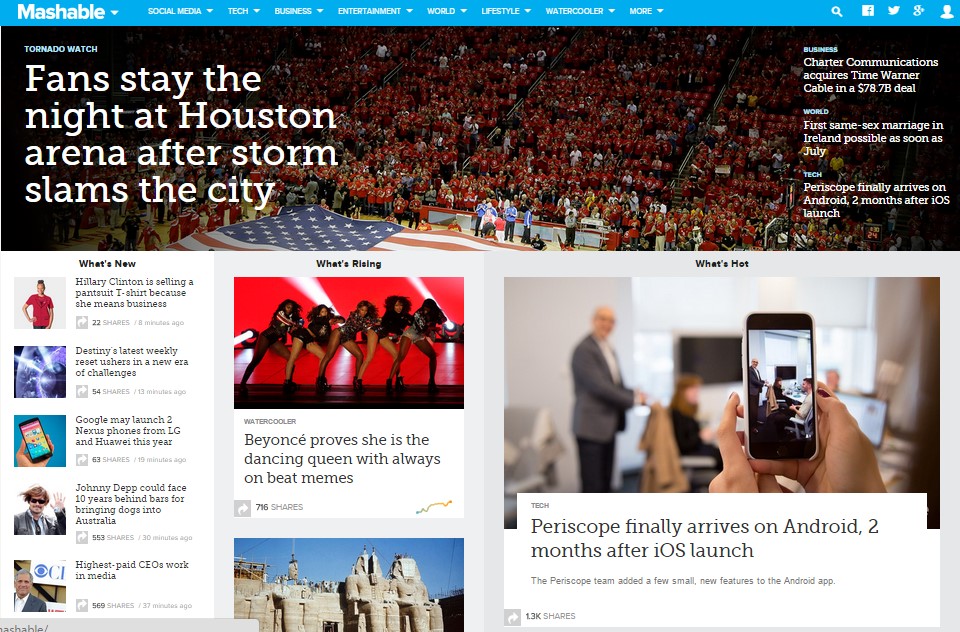Open the Tornado Watch label

(61, 49)
